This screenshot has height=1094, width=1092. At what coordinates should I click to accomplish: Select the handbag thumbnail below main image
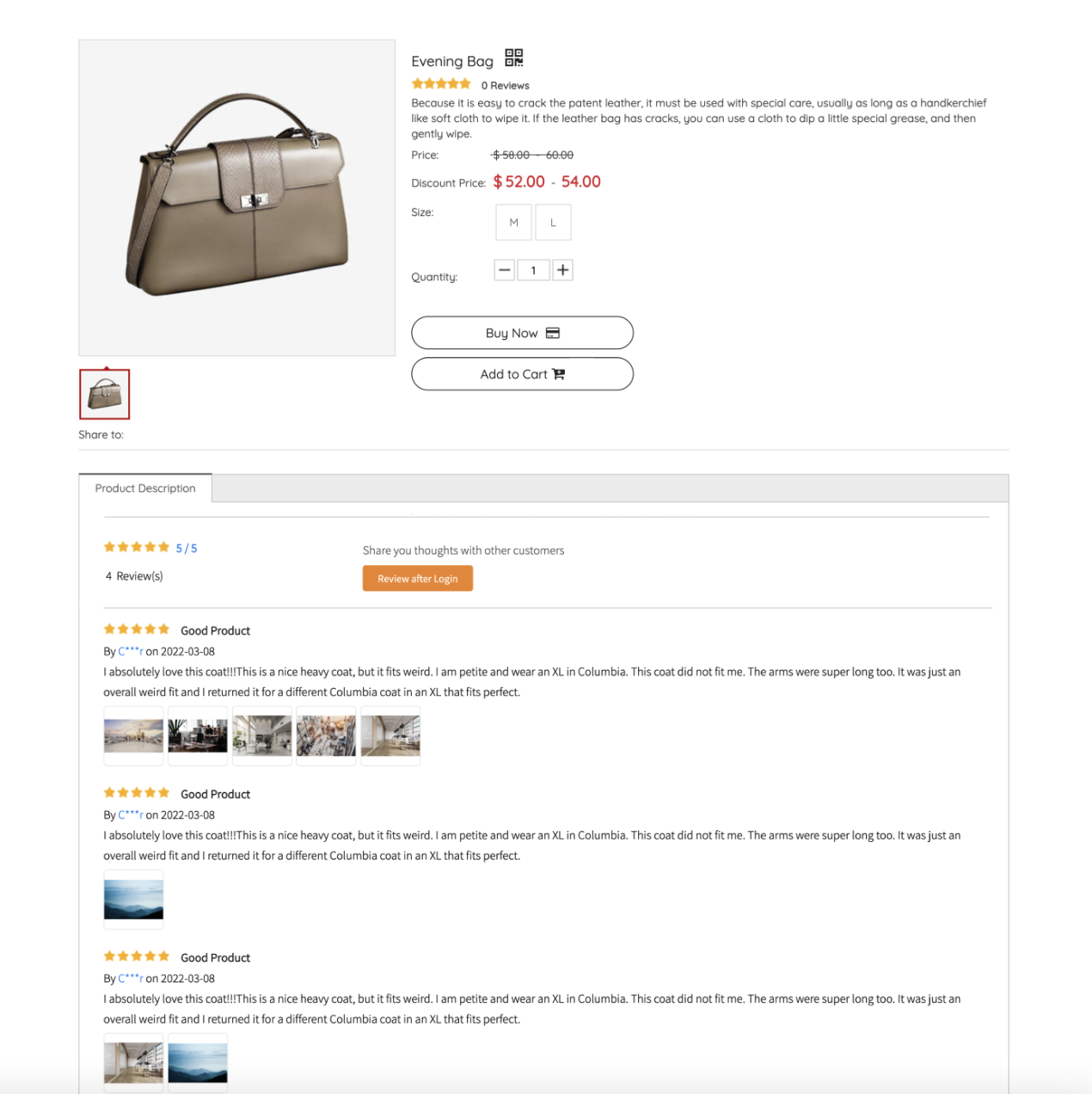[105, 395]
